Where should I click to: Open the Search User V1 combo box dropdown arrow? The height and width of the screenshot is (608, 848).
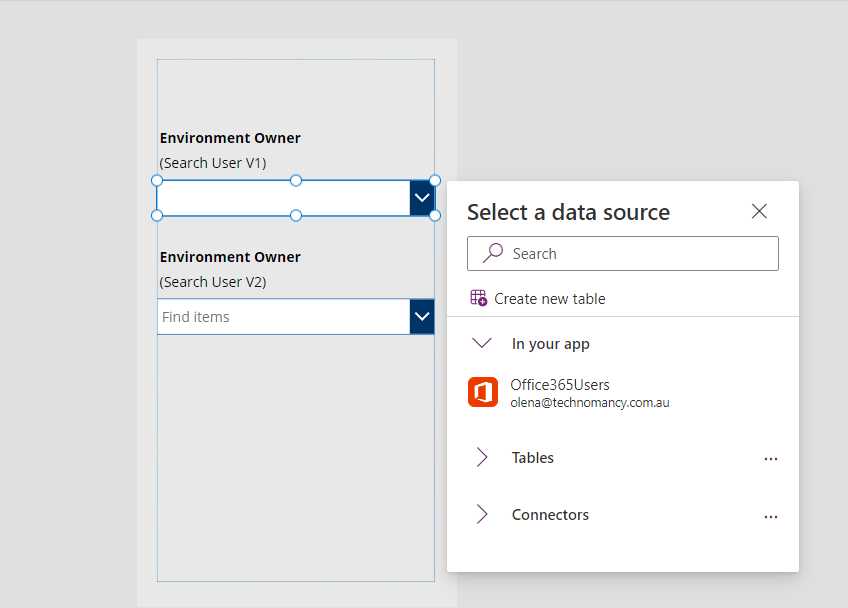(421, 198)
